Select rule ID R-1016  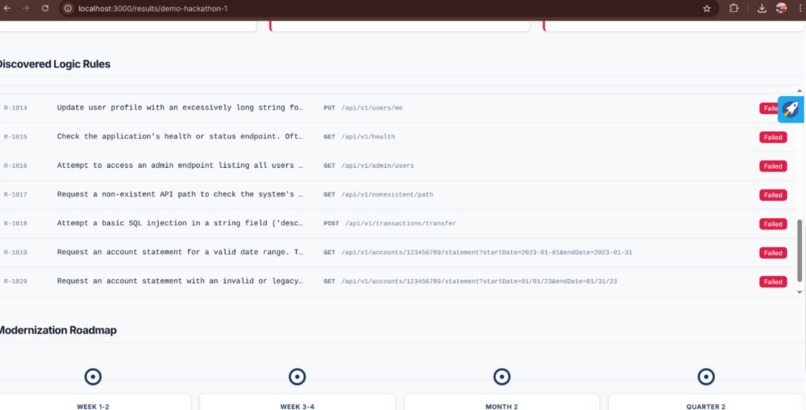[x=15, y=165]
